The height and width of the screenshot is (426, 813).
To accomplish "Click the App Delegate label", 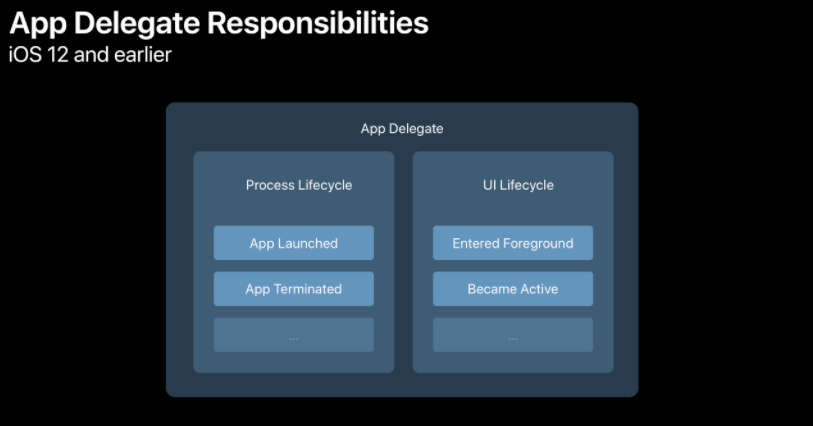I will tap(402, 129).
